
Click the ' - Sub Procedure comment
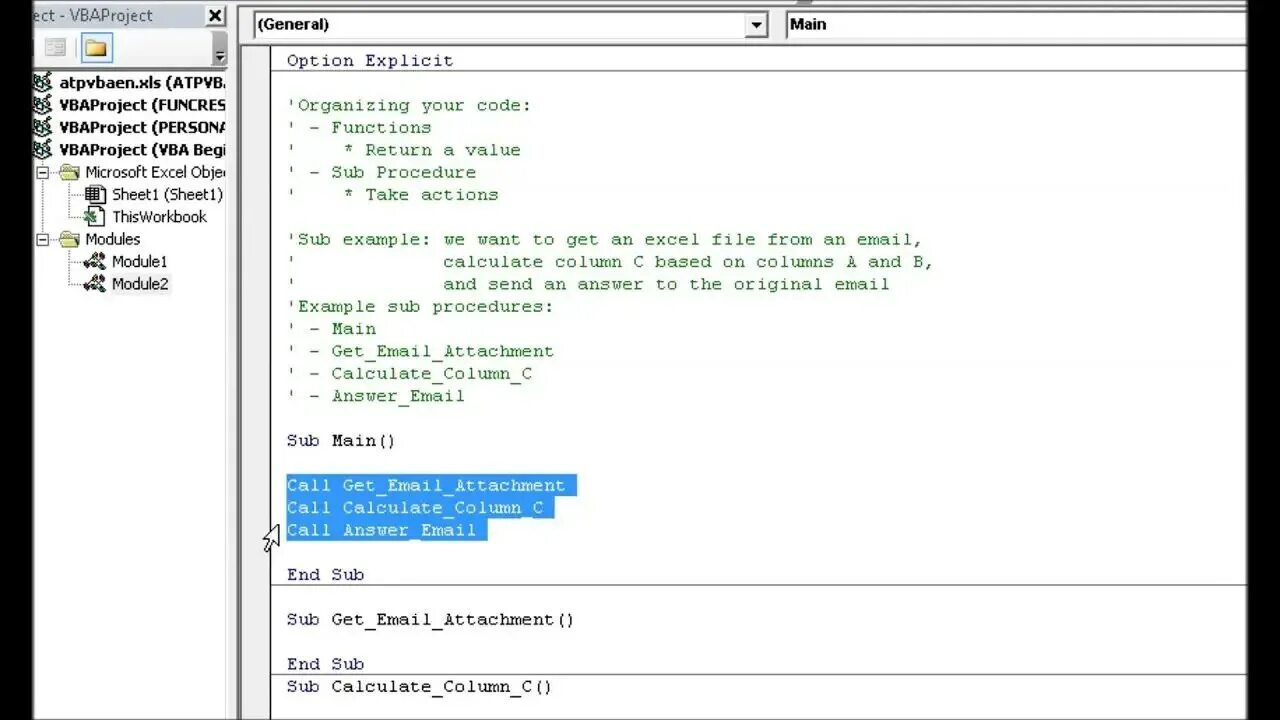pyautogui.click(x=381, y=172)
